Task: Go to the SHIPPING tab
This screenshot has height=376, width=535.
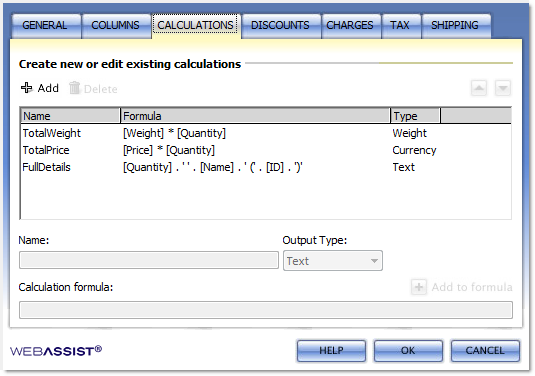Action: tap(455, 26)
